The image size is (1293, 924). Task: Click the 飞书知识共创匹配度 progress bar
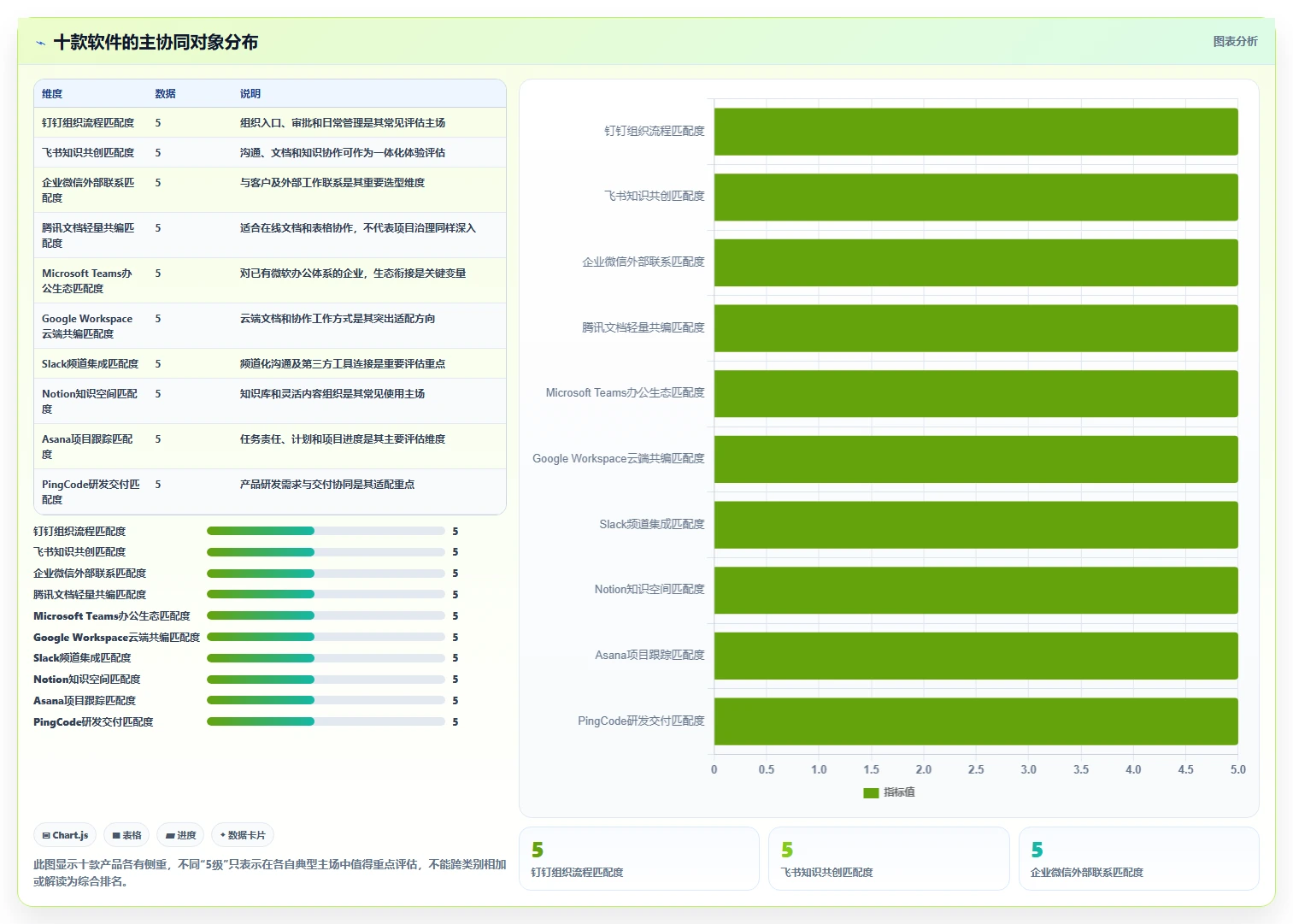pos(326,552)
